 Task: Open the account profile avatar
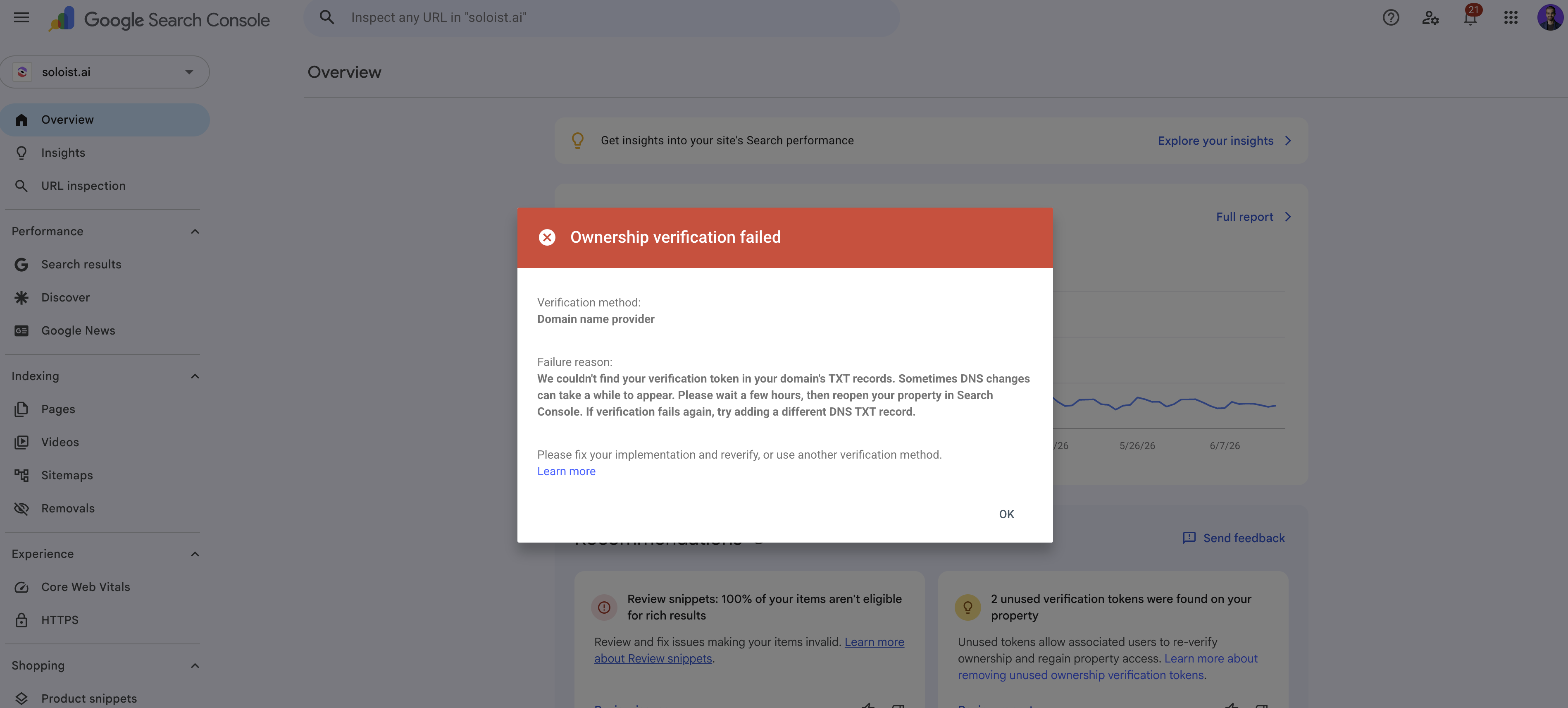click(x=1550, y=18)
